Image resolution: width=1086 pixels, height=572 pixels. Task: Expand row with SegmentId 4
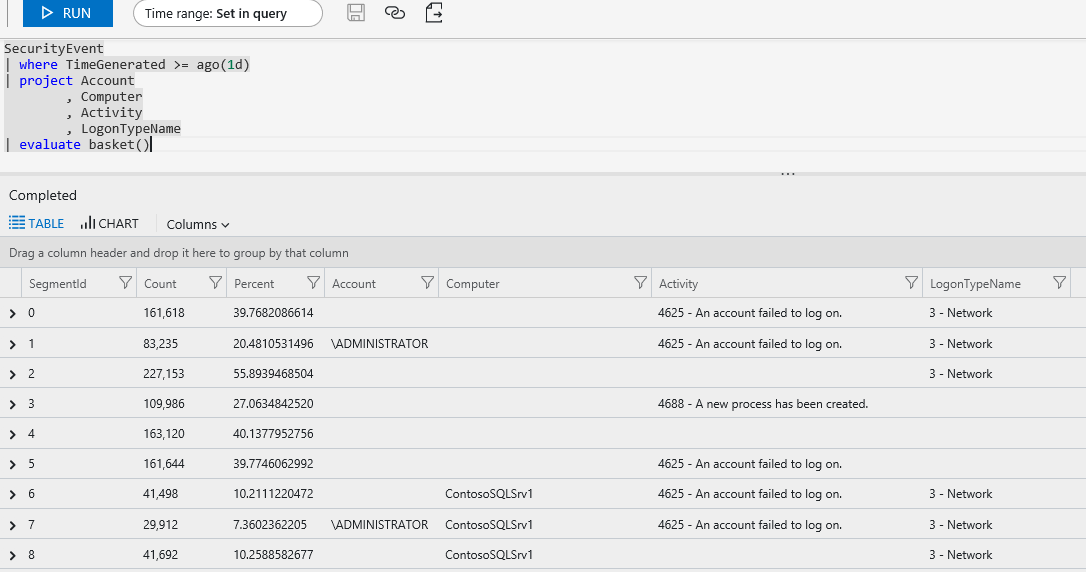(12, 435)
